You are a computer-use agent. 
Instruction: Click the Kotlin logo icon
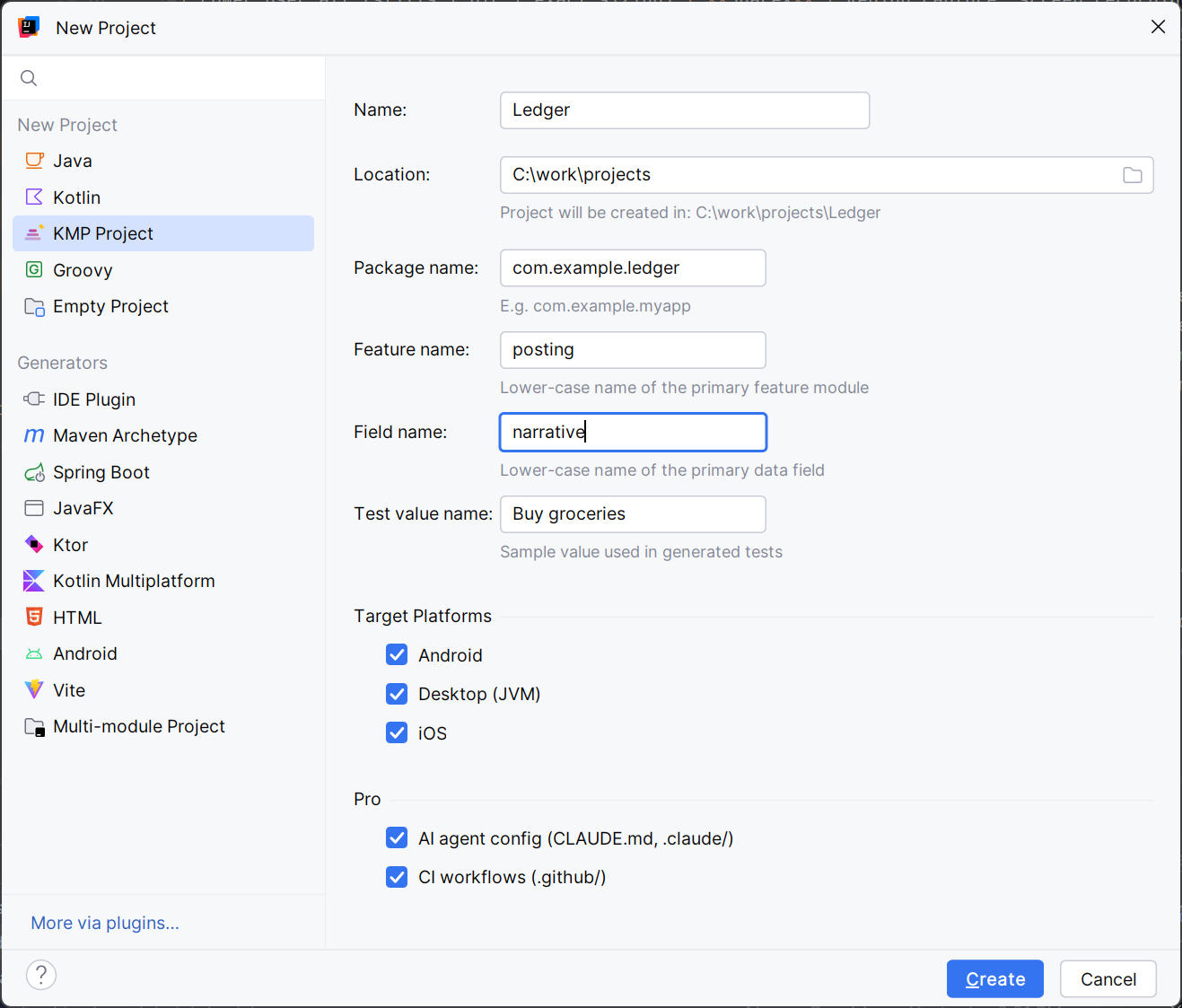[34, 197]
